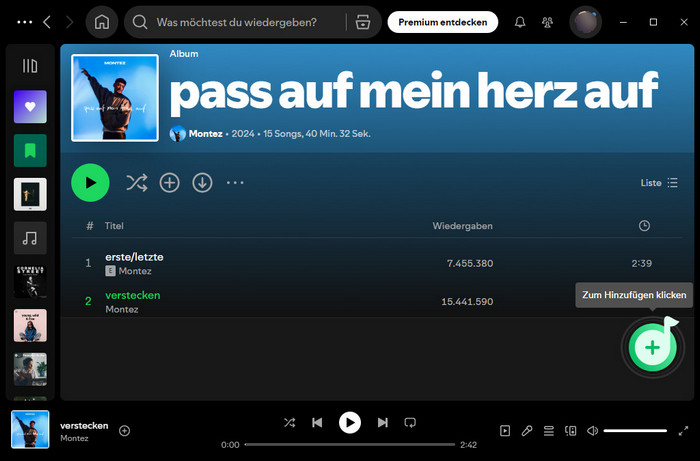The height and width of the screenshot is (461, 700).
Task: Minimize the Spotify window
Action: click(x=624, y=22)
